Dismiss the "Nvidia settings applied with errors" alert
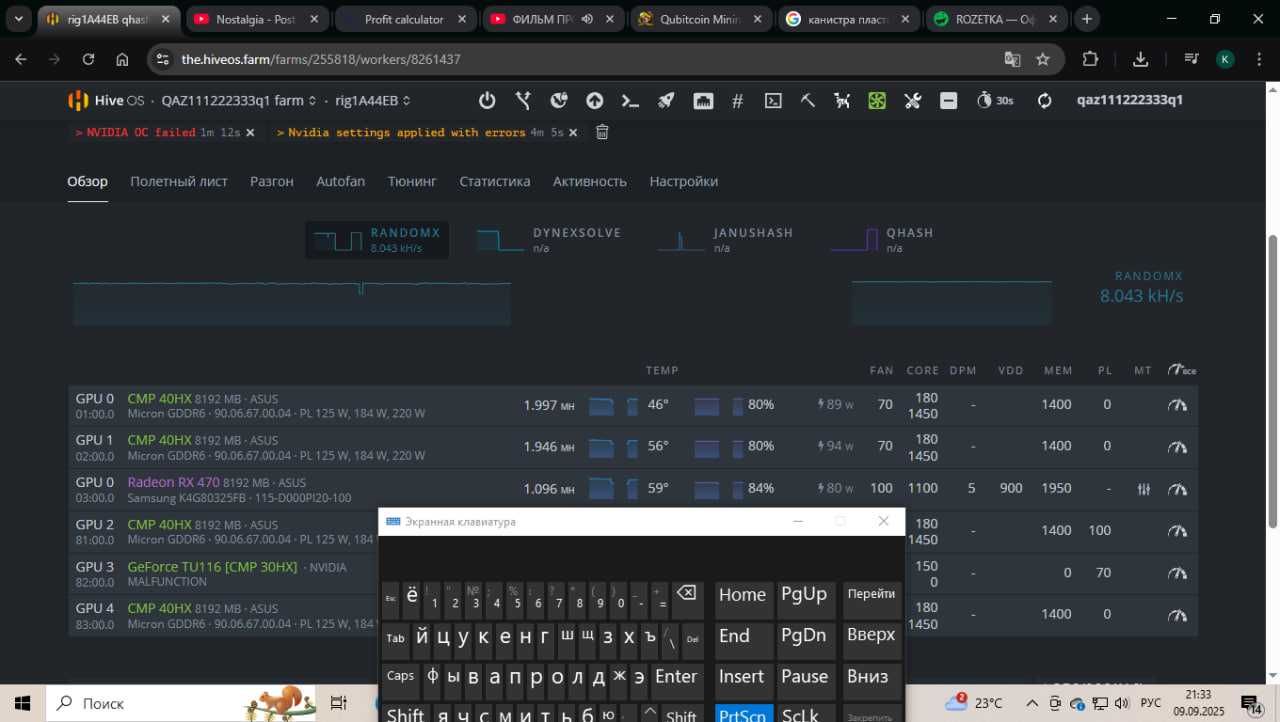 coord(572,132)
